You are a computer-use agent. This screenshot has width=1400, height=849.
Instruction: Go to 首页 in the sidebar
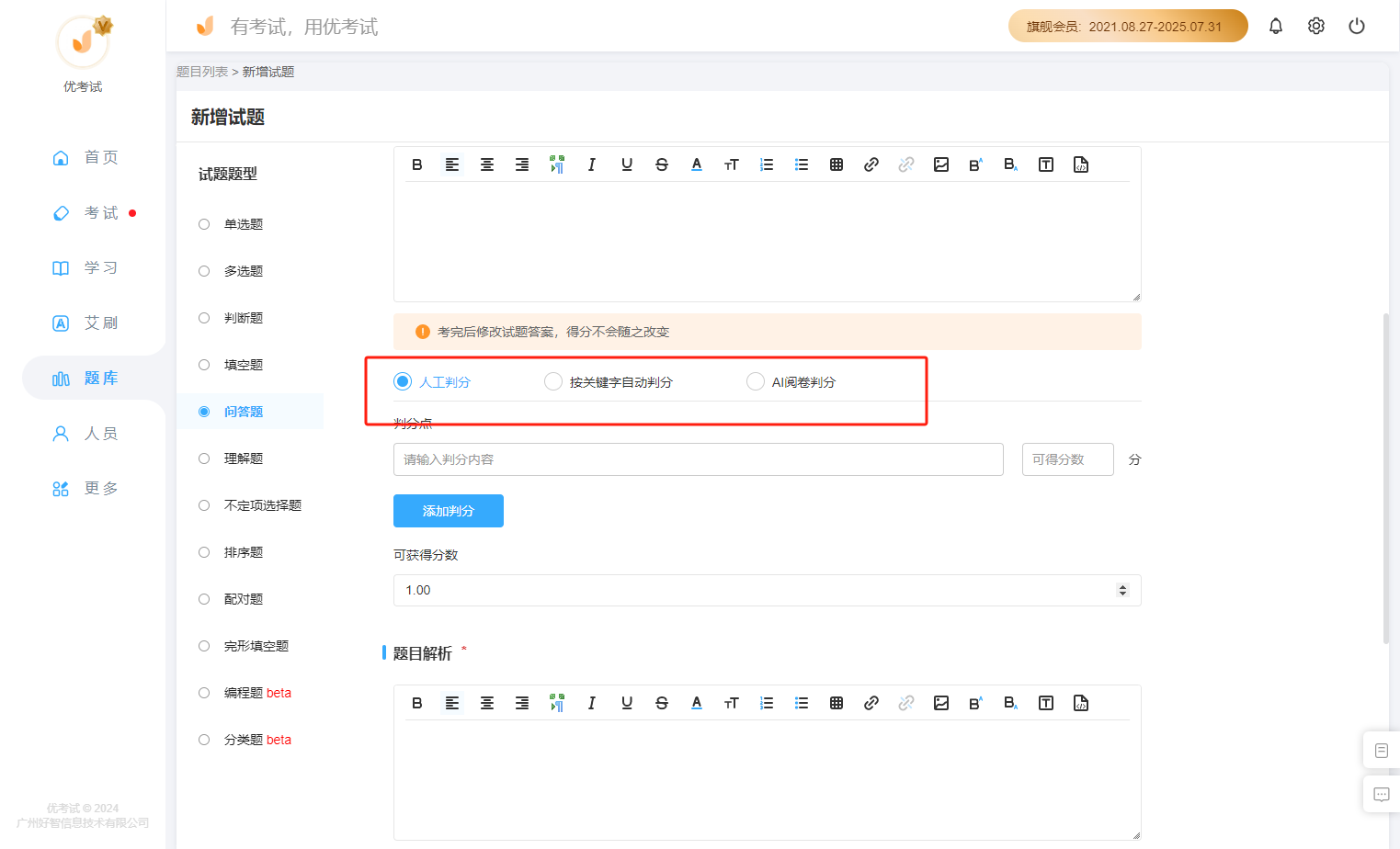pos(85,157)
